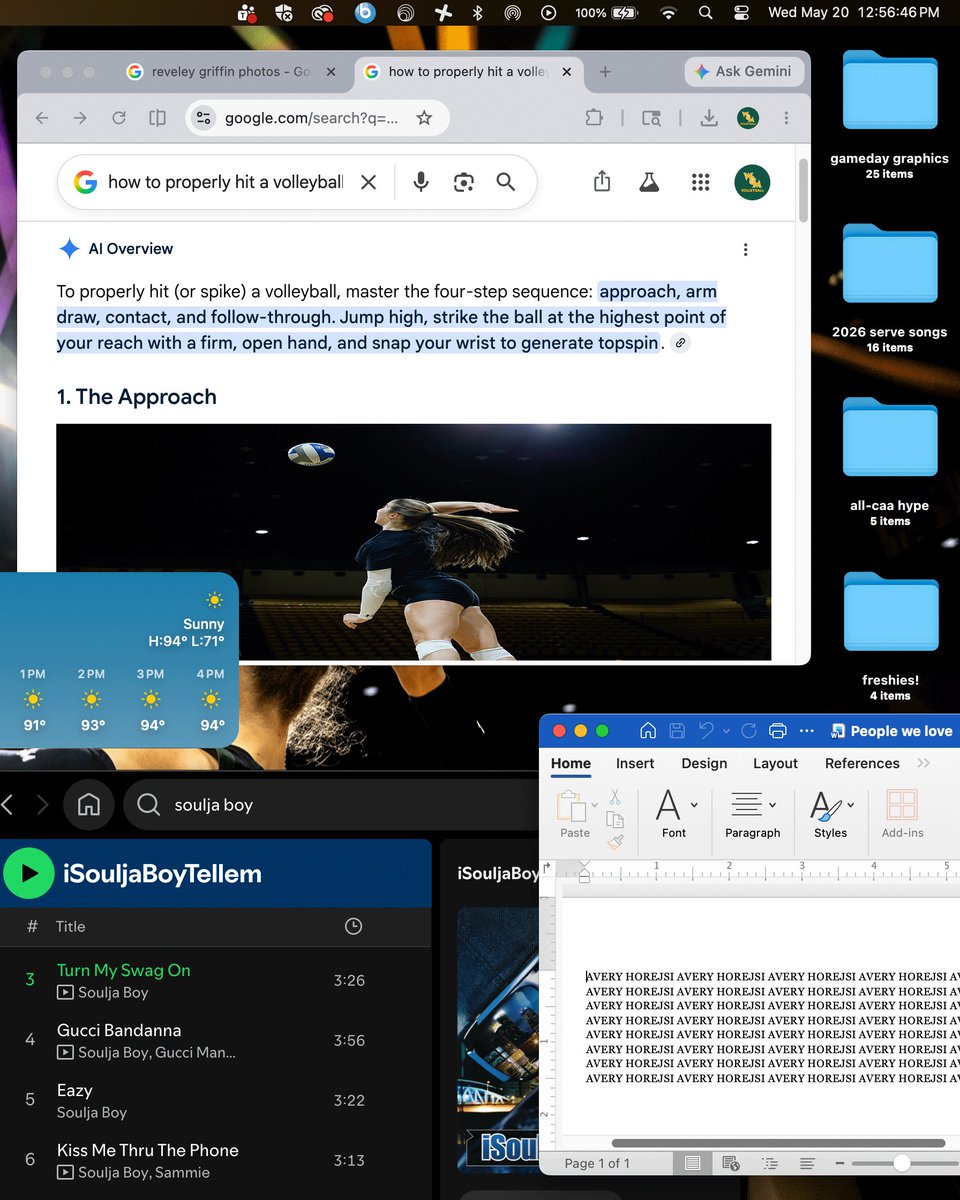Open the Chrome three-dot menu
The image size is (960, 1200).
[786, 118]
